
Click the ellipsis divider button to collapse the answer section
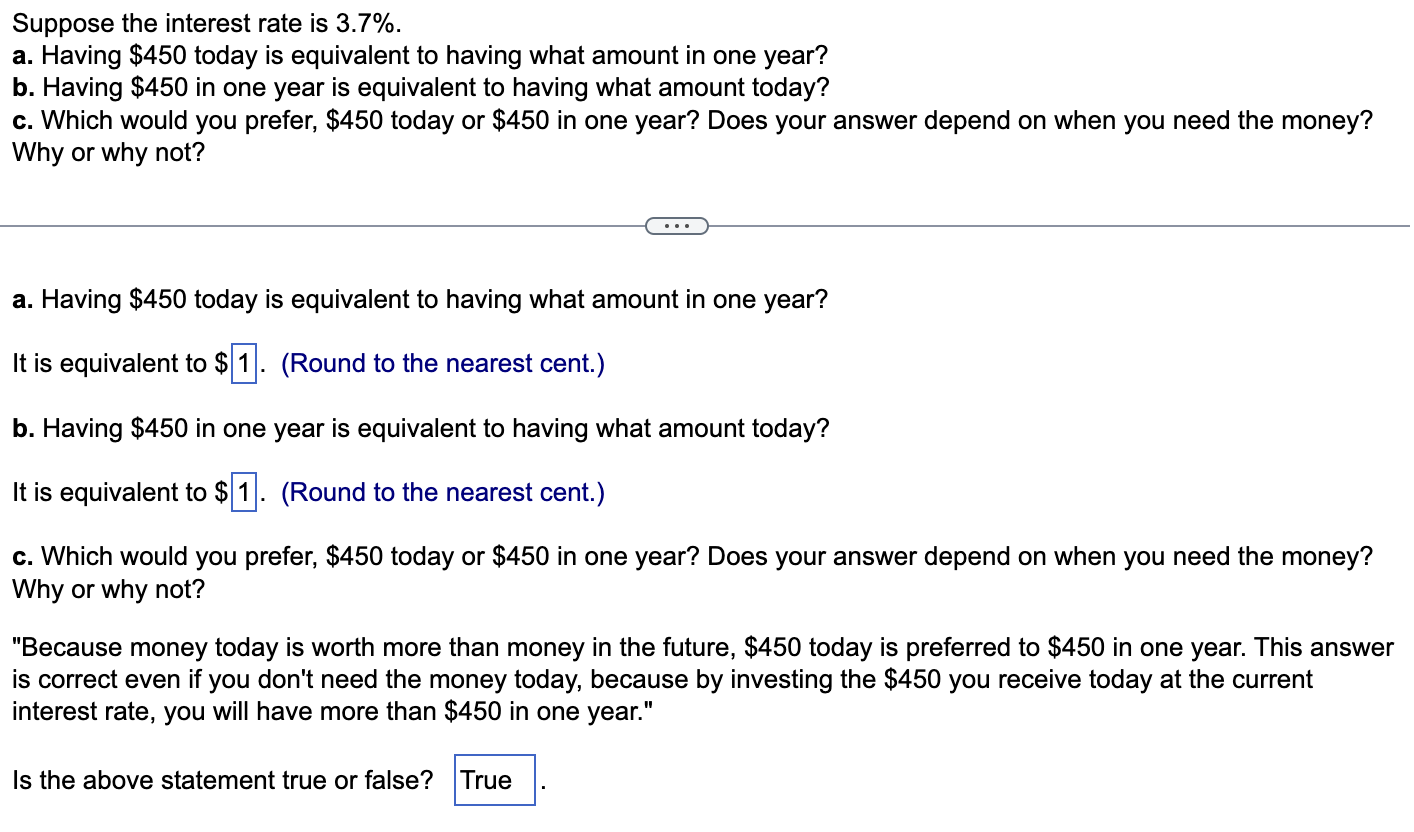tap(677, 226)
